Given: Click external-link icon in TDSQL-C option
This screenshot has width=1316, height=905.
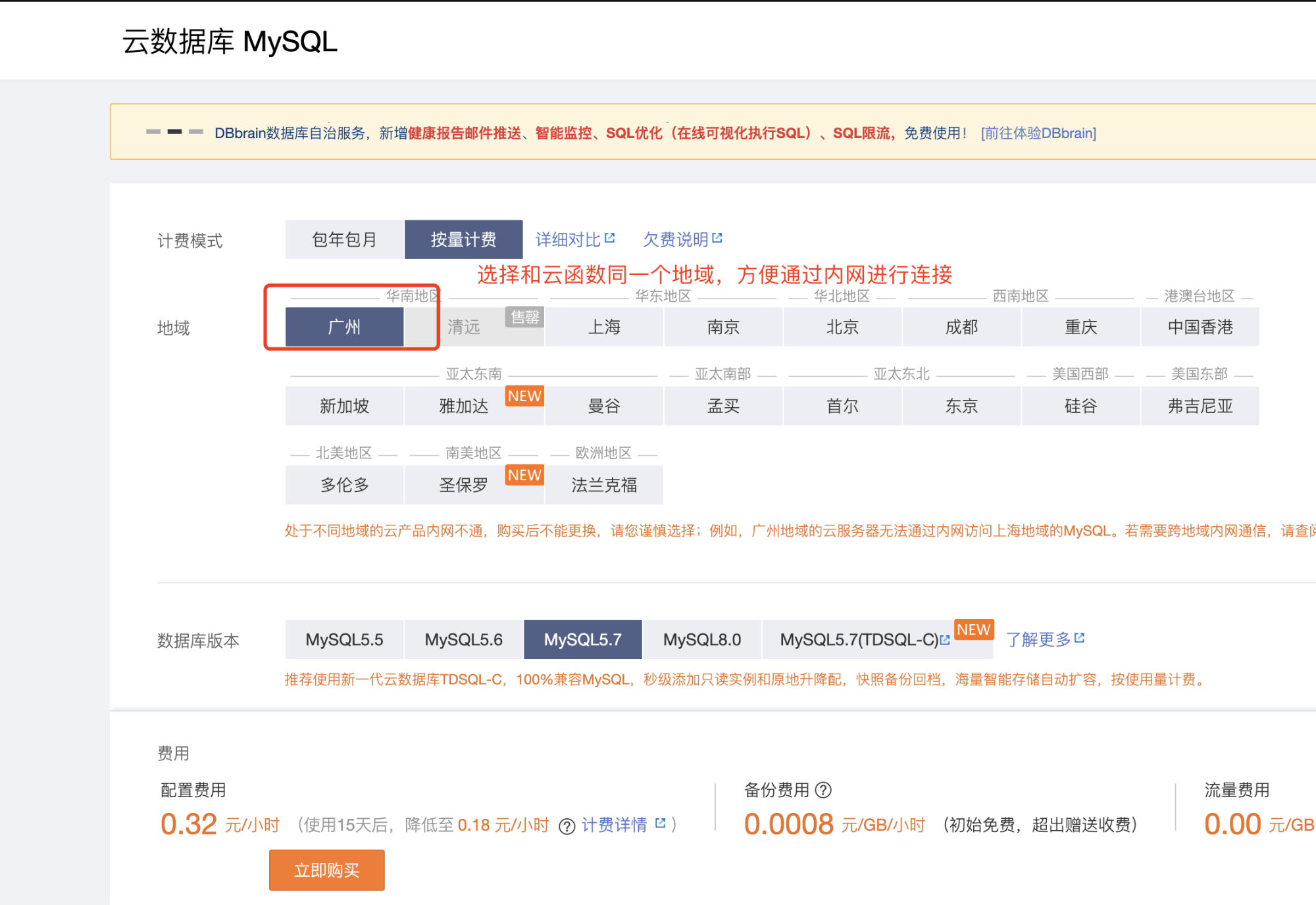Looking at the screenshot, I should 945,639.
